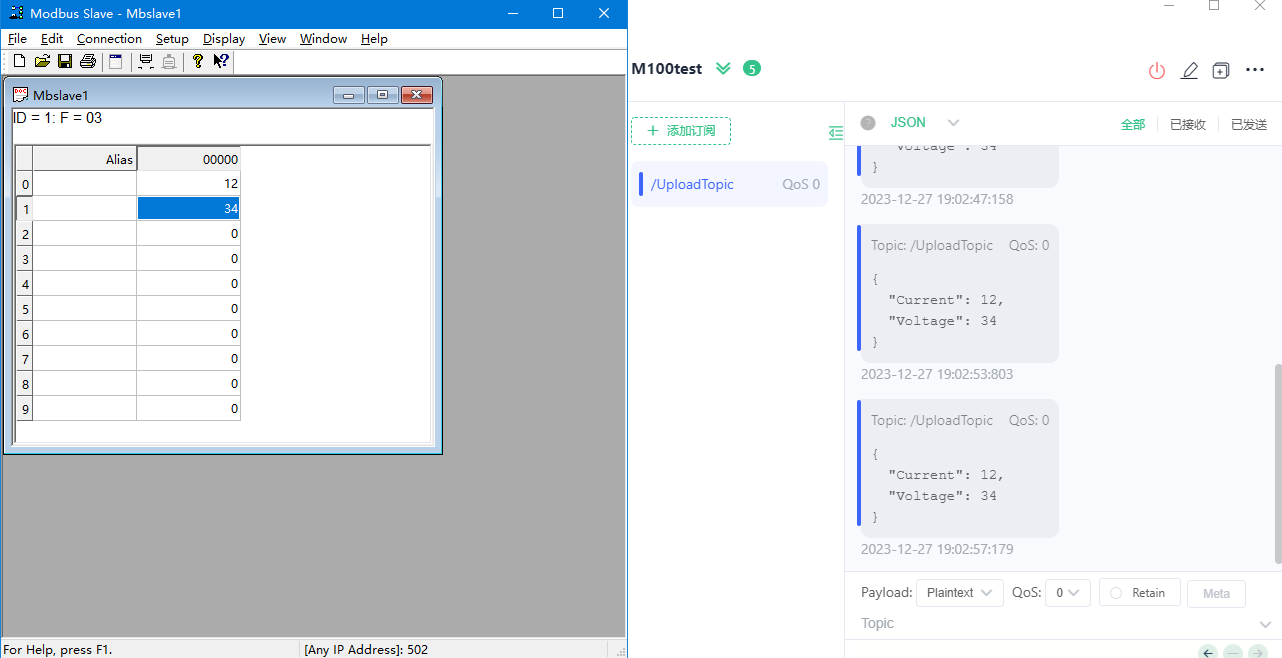Click the pencil edit connection icon
Screen dimensions: 1282x658
pos(1189,70)
